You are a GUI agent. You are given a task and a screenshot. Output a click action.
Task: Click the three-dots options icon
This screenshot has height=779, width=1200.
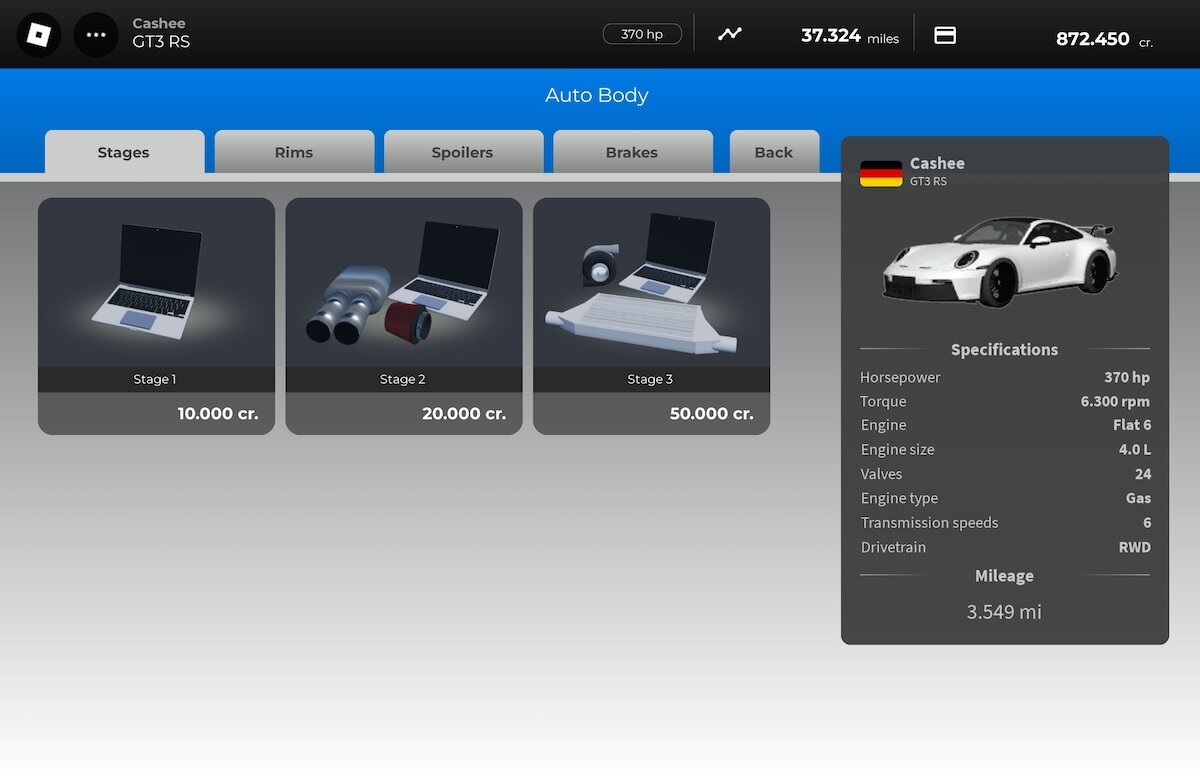(x=96, y=34)
